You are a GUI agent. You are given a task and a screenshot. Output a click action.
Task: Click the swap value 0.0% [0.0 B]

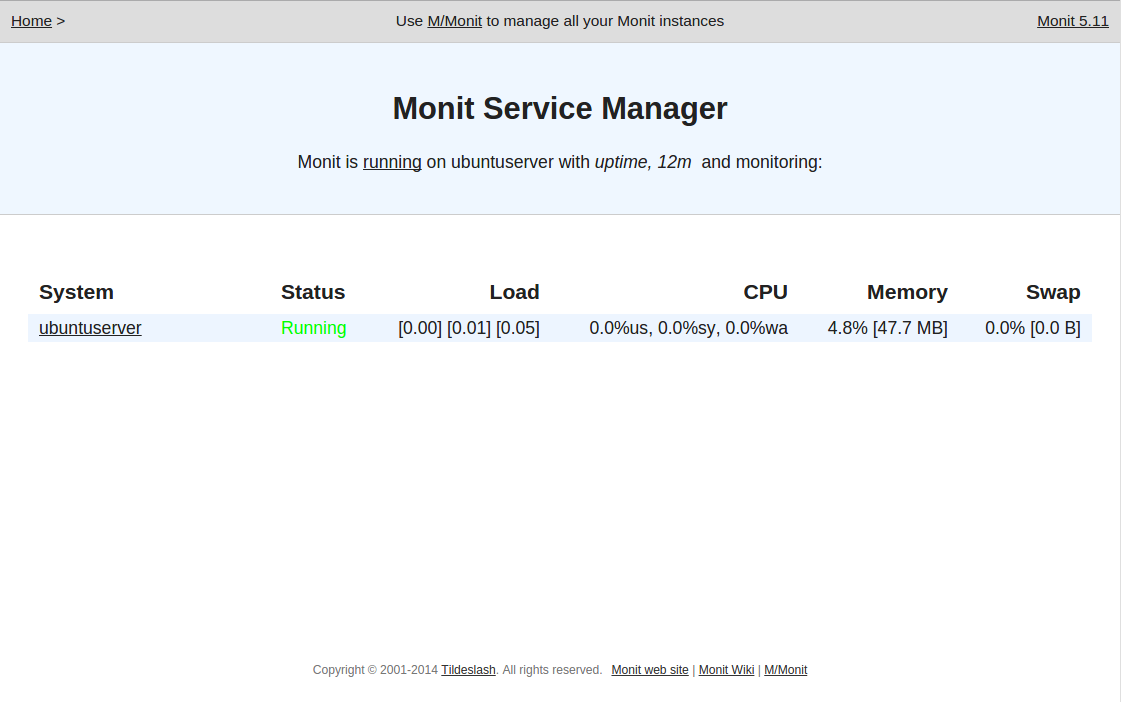click(1032, 328)
